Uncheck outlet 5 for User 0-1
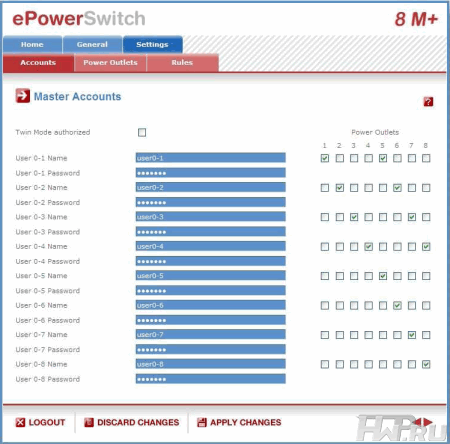450x444 pixels. pyautogui.click(x=383, y=158)
